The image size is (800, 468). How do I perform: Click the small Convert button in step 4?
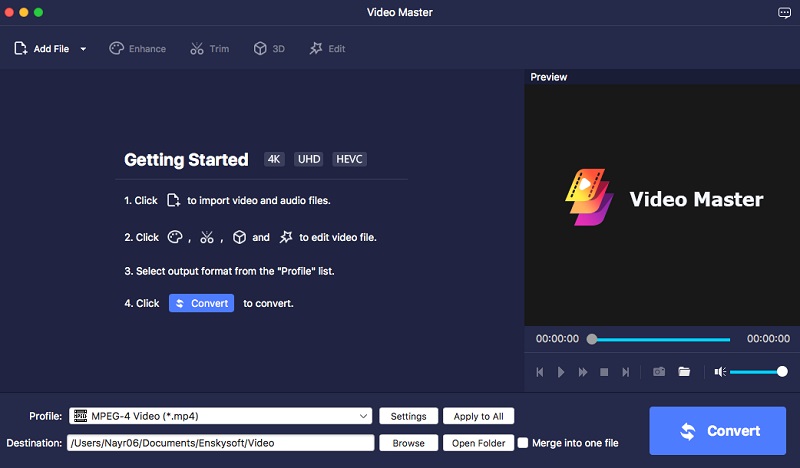(202, 303)
